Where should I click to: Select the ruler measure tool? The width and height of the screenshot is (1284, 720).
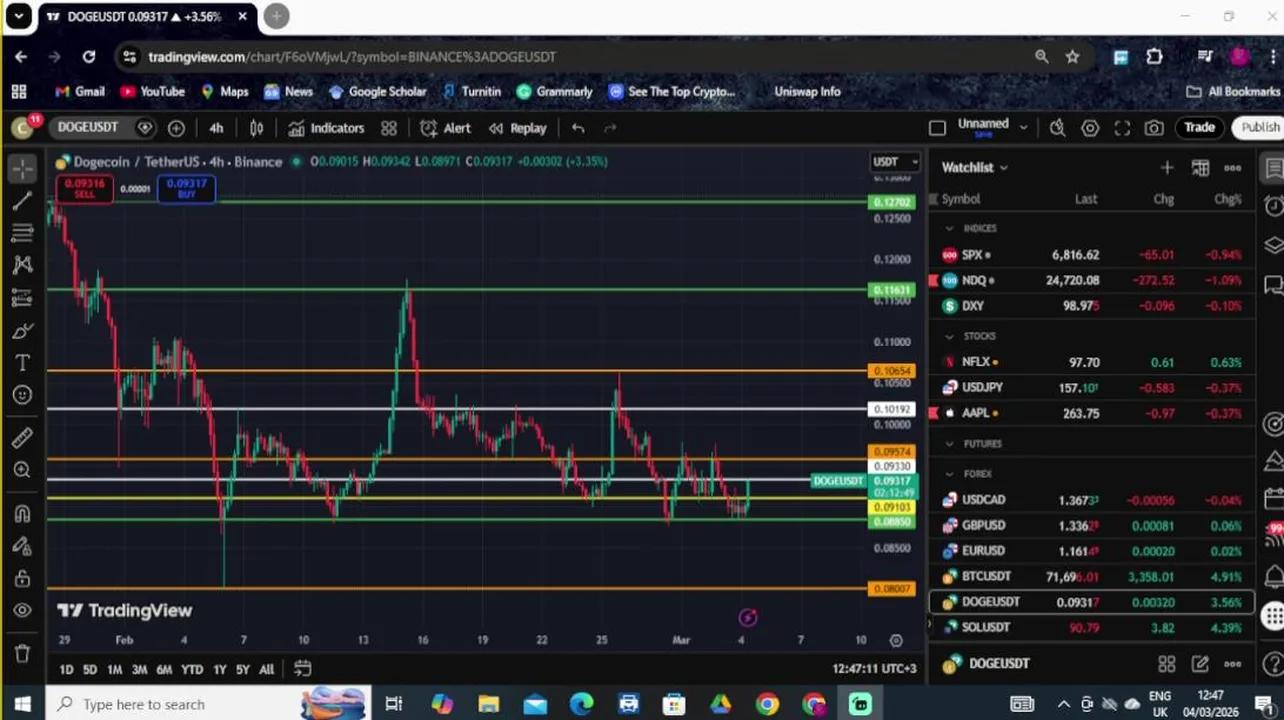pyautogui.click(x=22, y=438)
